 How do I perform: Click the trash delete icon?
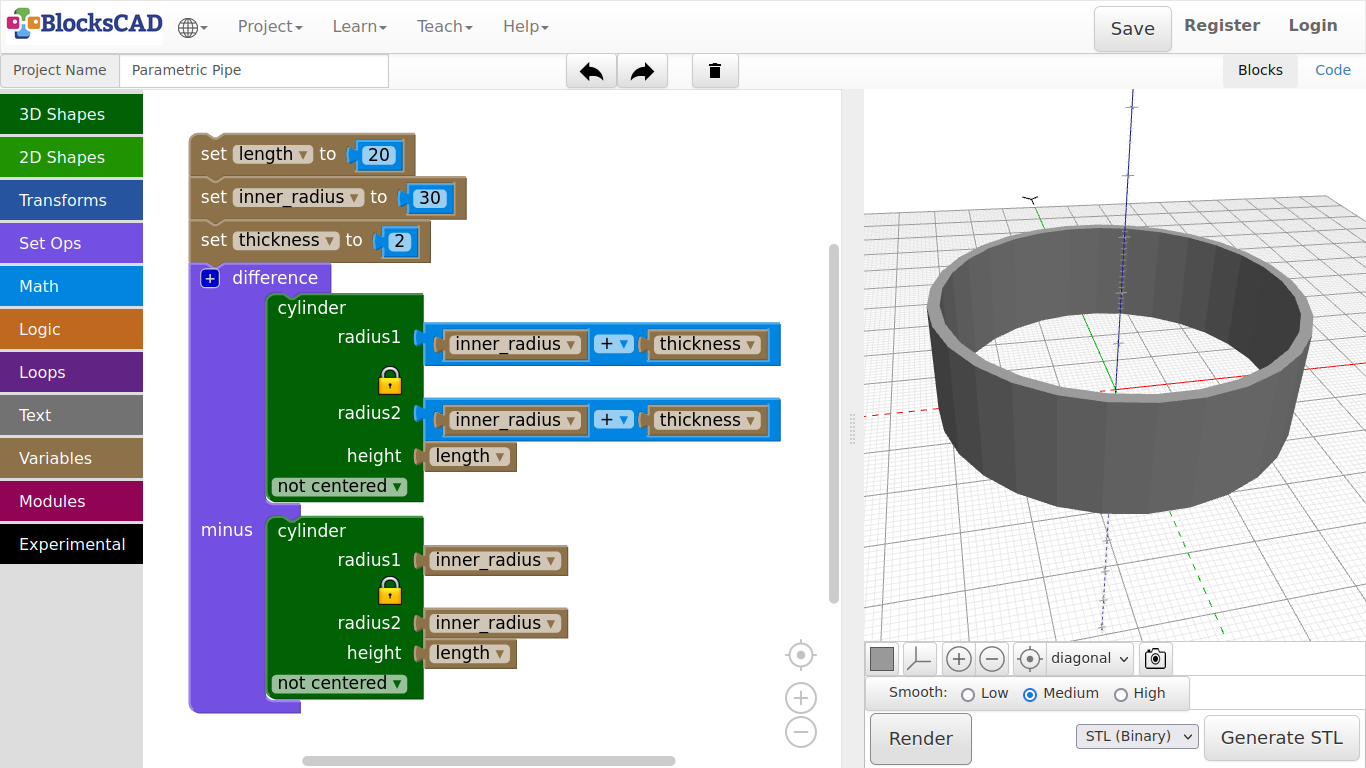(715, 71)
